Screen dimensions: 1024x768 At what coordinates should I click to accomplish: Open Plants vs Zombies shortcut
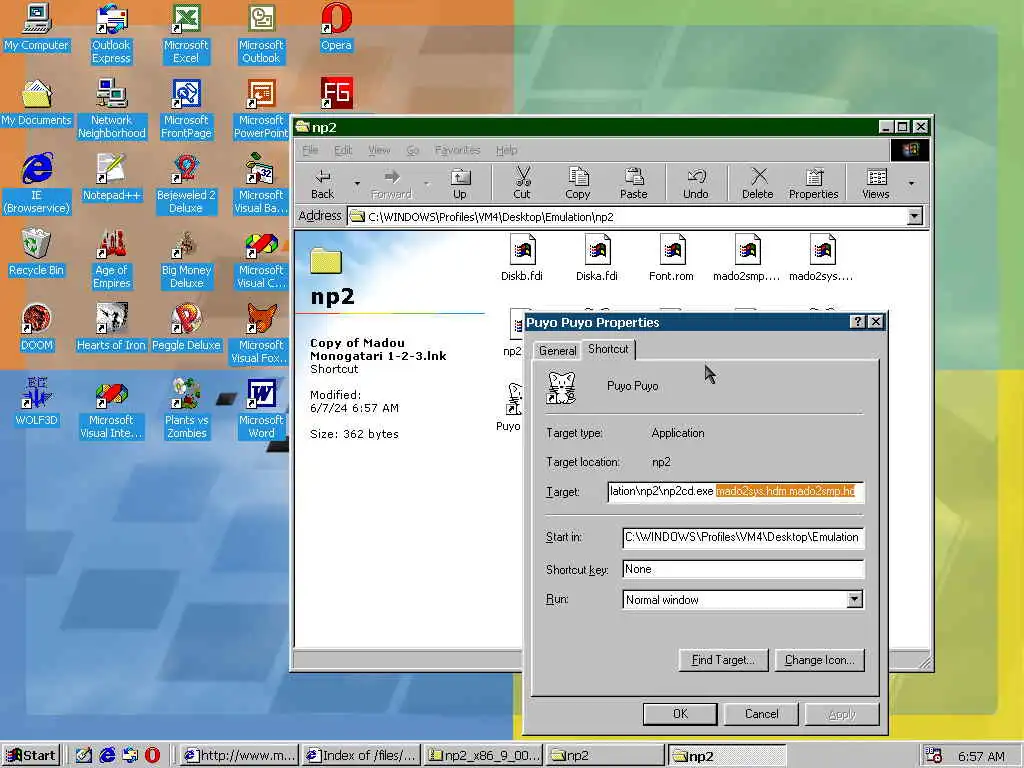(x=186, y=409)
